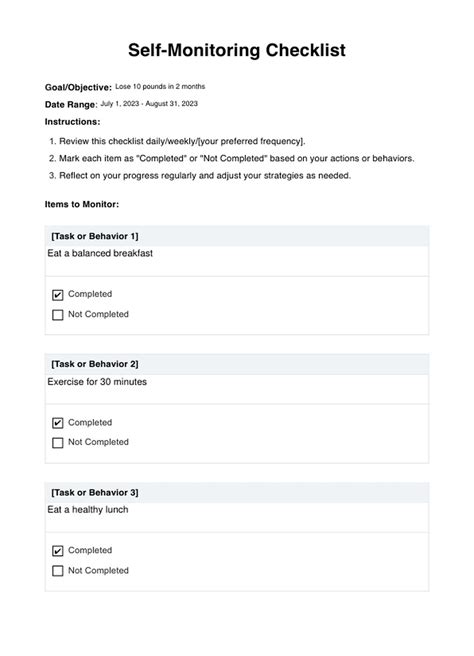Click the Exercise for 30 minutes text field

(237, 389)
